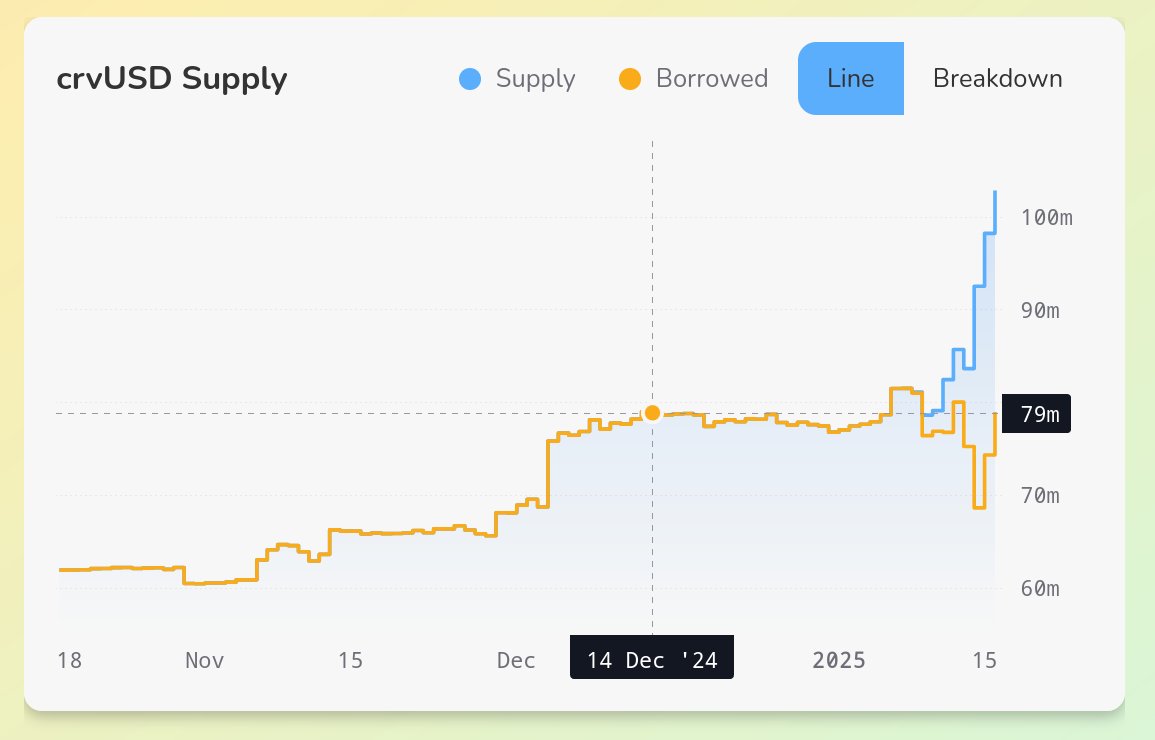
Task: Click the 2025 x-axis label
Action: point(839,660)
